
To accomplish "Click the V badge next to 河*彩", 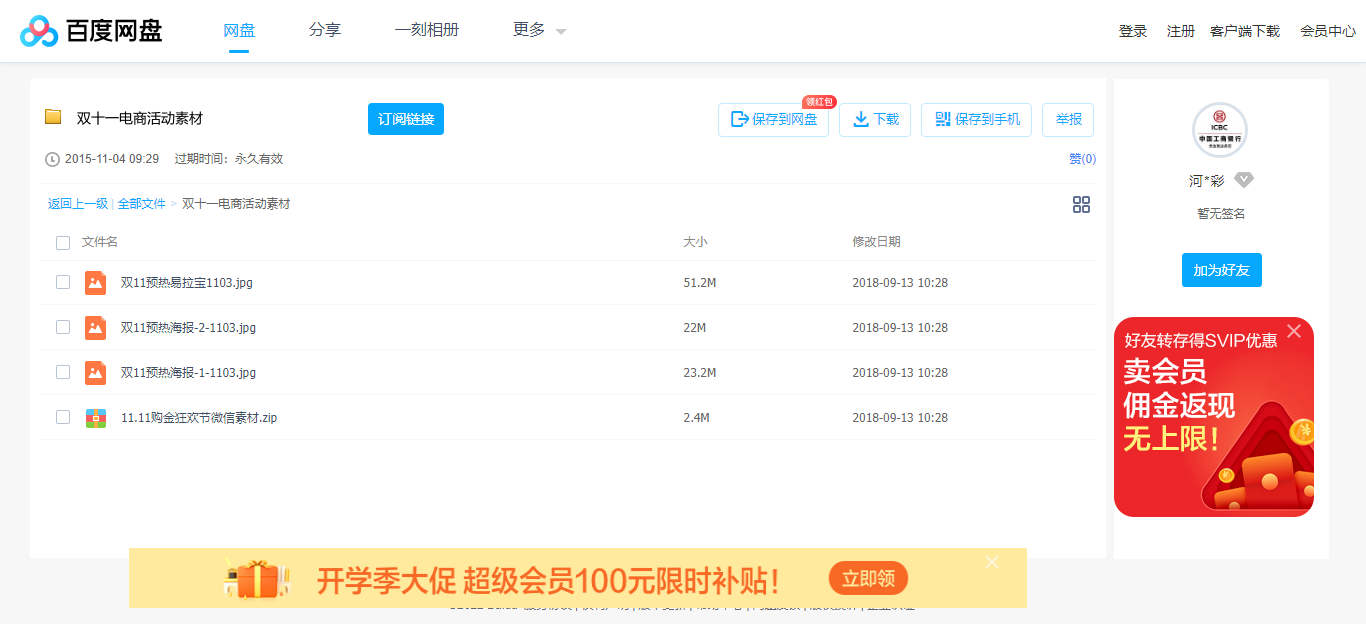I will [x=1244, y=180].
